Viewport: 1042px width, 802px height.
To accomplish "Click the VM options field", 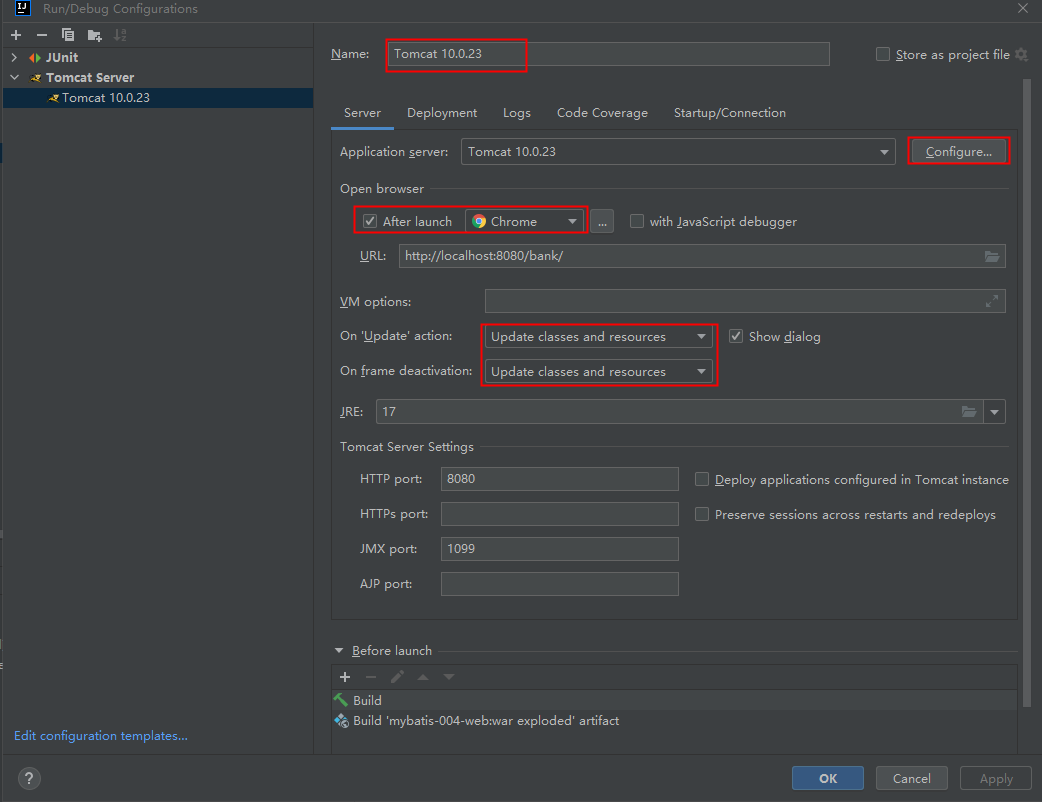I will pos(745,302).
